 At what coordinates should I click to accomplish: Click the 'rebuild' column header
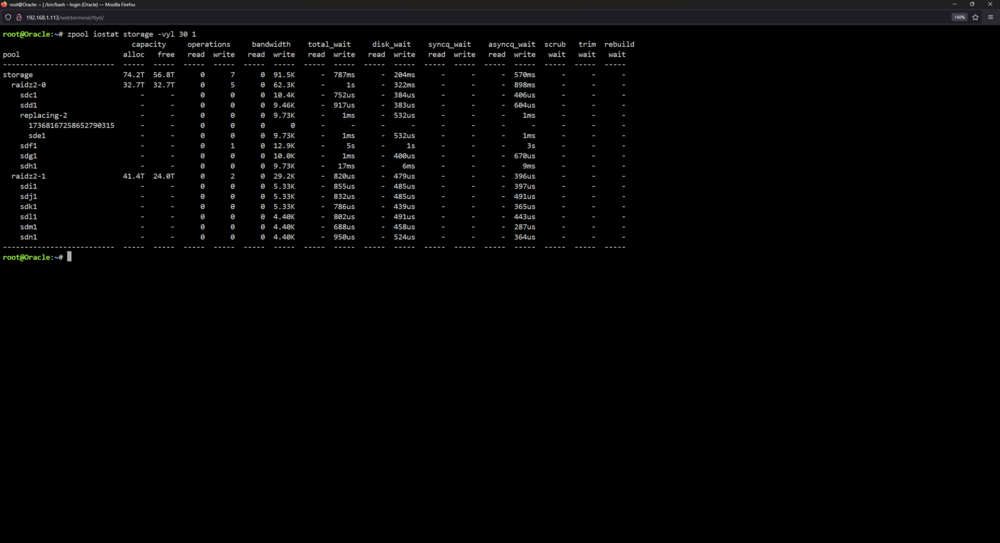[x=619, y=45]
